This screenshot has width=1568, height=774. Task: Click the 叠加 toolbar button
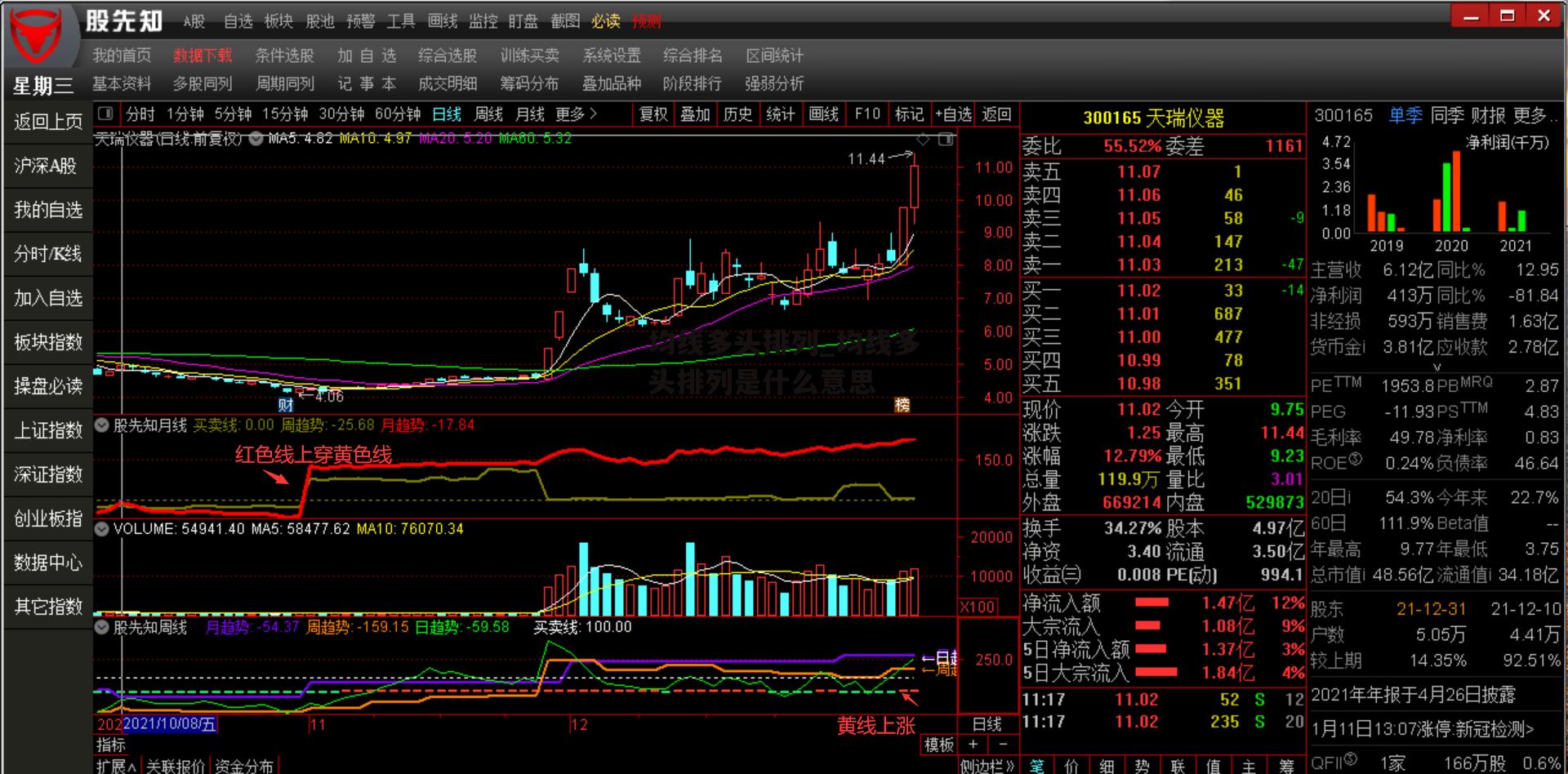click(696, 114)
